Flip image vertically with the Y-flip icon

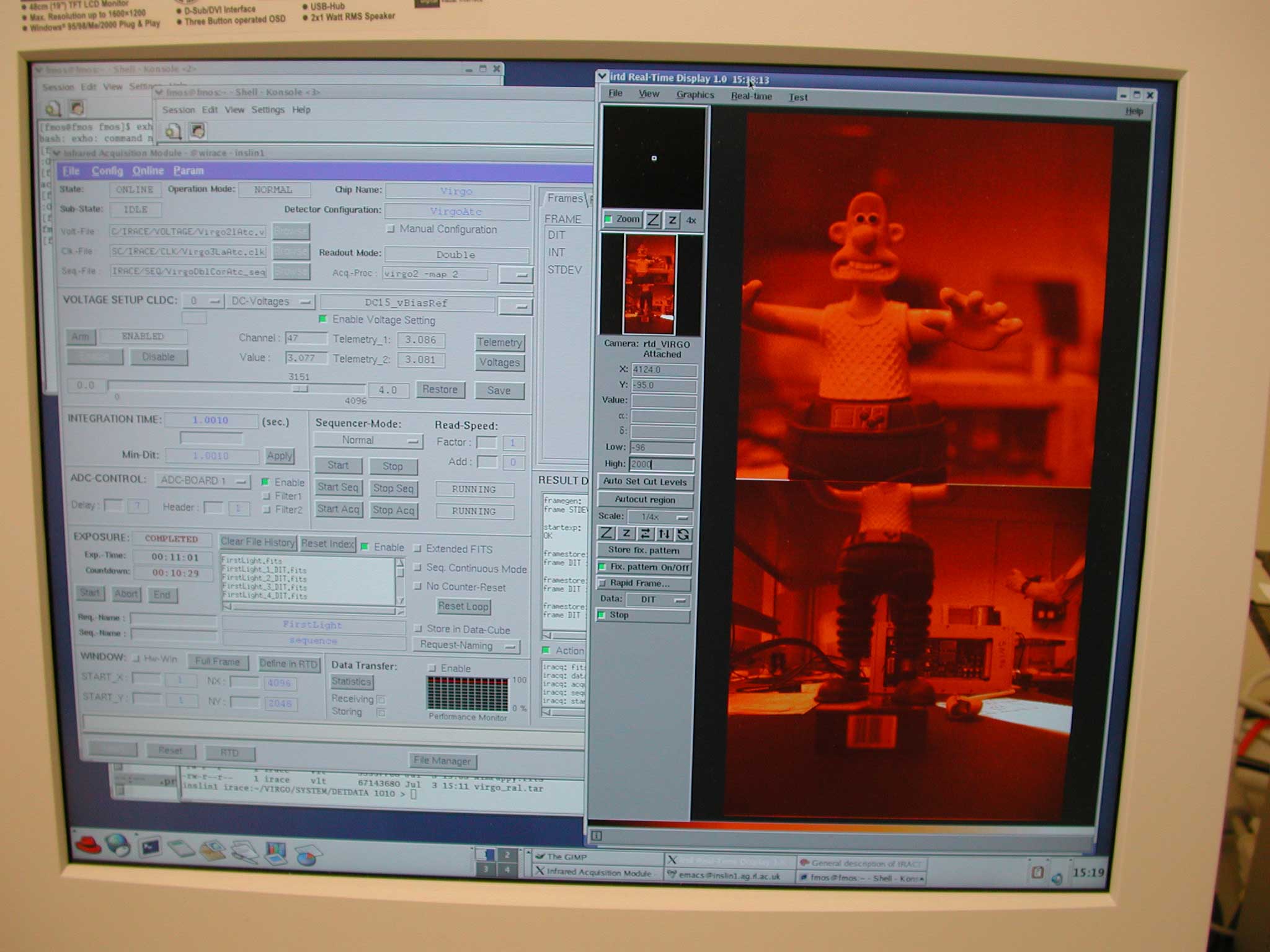click(664, 534)
